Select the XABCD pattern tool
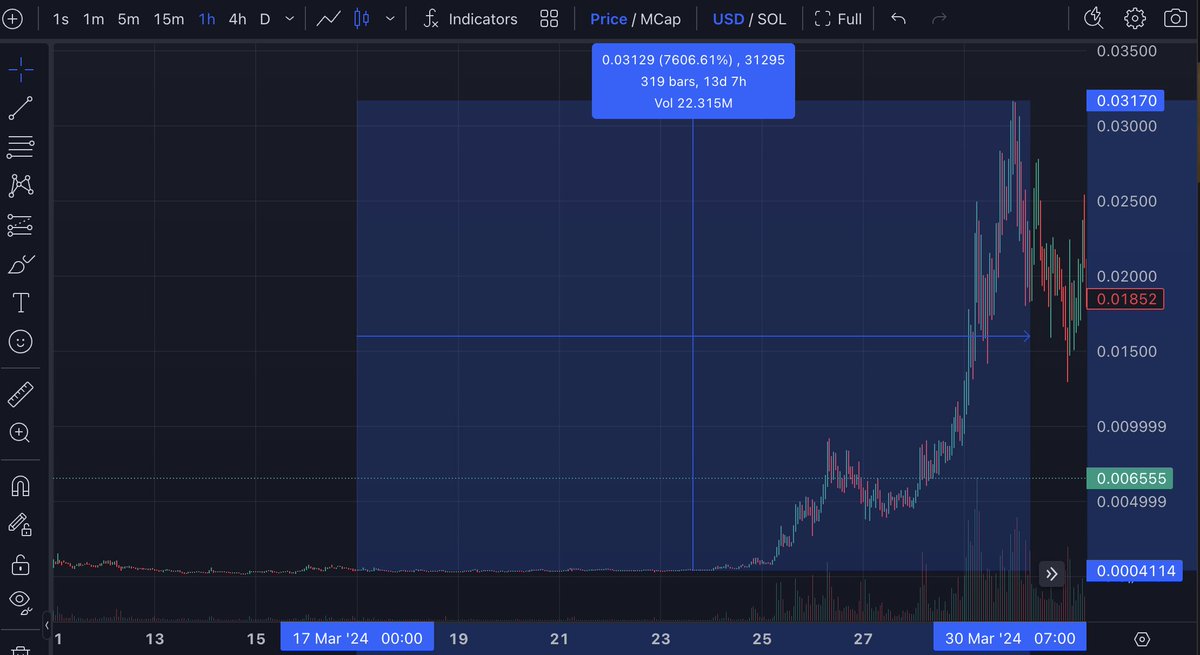This screenshot has width=1200, height=655. pyautogui.click(x=20, y=186)
